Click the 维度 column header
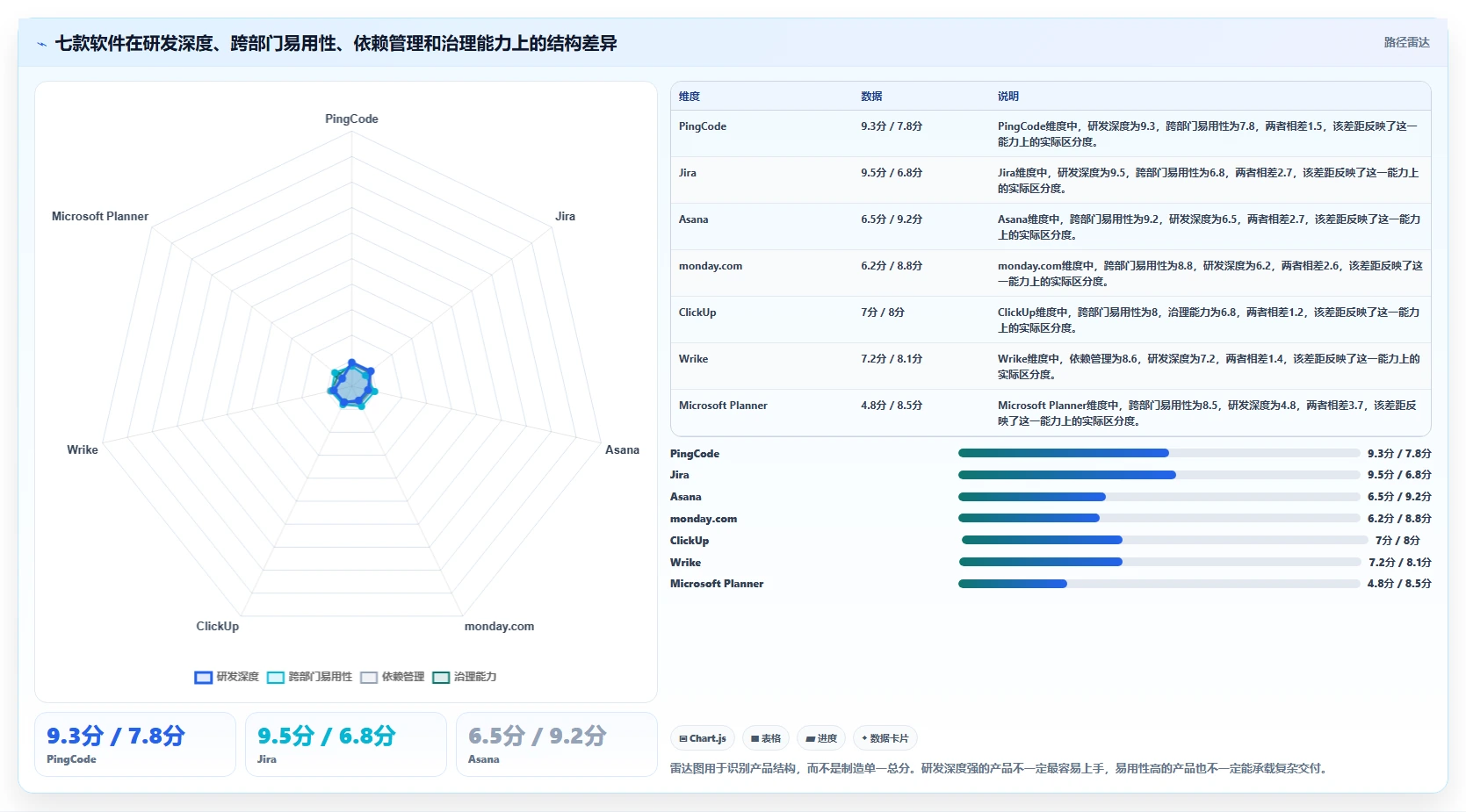 coord(690,97)
